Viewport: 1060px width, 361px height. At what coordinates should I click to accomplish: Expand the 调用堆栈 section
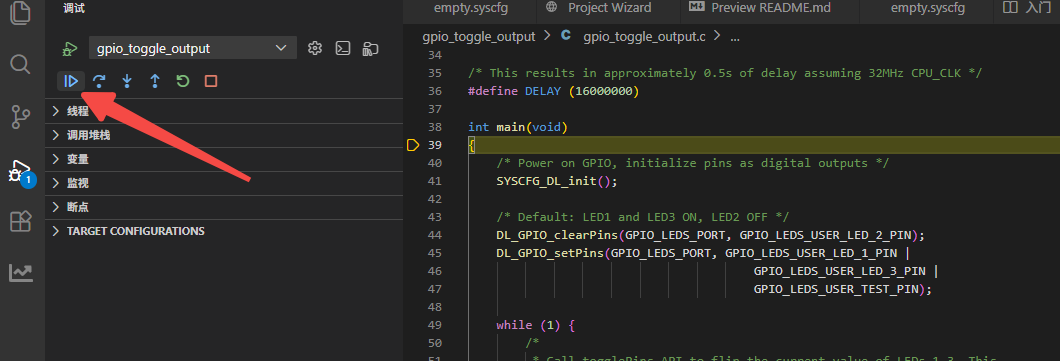pos(224,135)
